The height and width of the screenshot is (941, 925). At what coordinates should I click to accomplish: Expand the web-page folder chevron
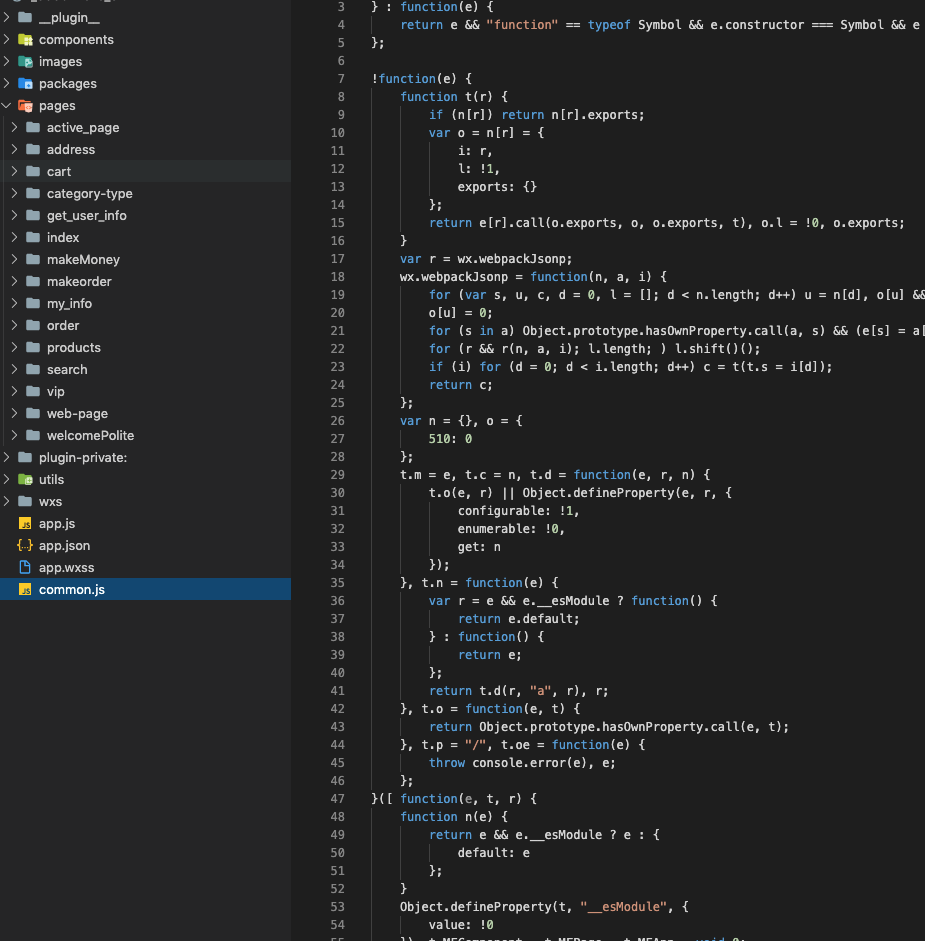tap(15, 413)
